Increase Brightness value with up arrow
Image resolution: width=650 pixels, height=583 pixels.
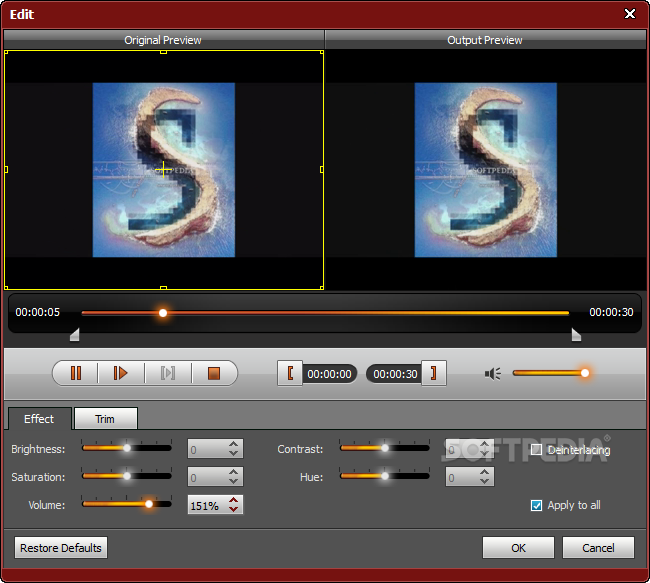tap(233, 444)
